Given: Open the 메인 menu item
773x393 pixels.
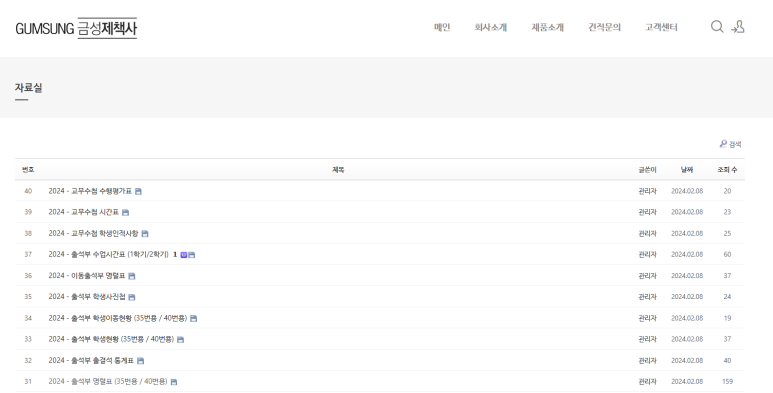Looking at the screenshot, I should [442, 27].
